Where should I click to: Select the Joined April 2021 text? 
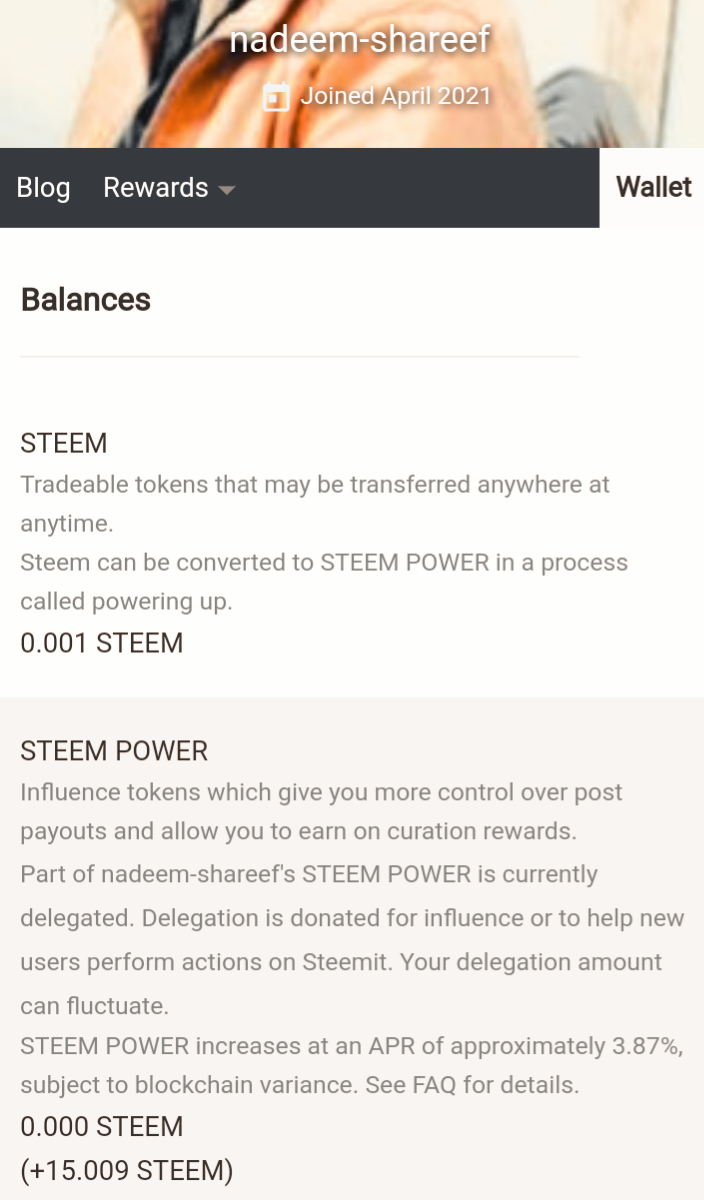coord(395,96)
